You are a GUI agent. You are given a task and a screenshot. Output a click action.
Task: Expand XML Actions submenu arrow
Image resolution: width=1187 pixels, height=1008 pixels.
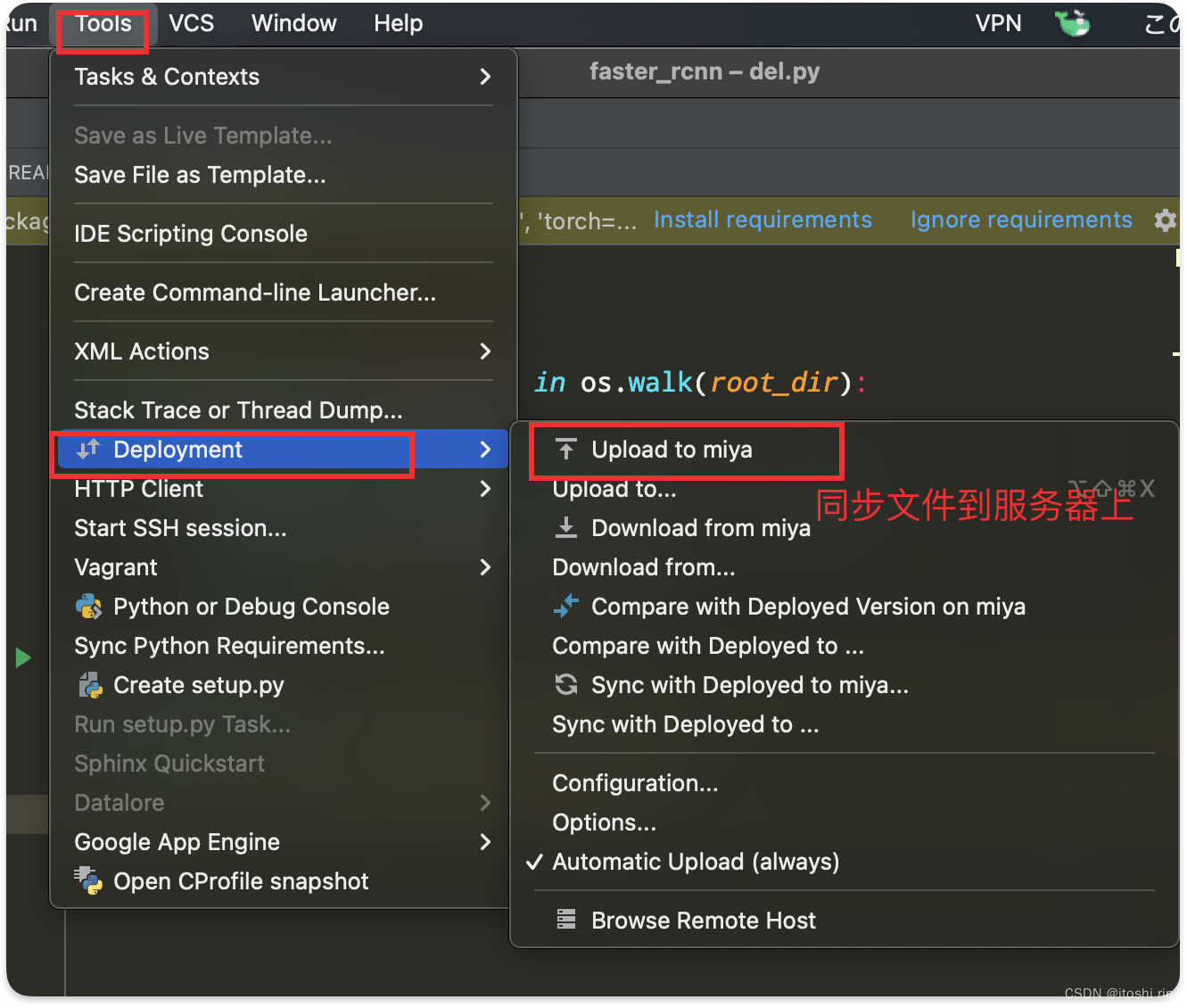coord(485,351)
